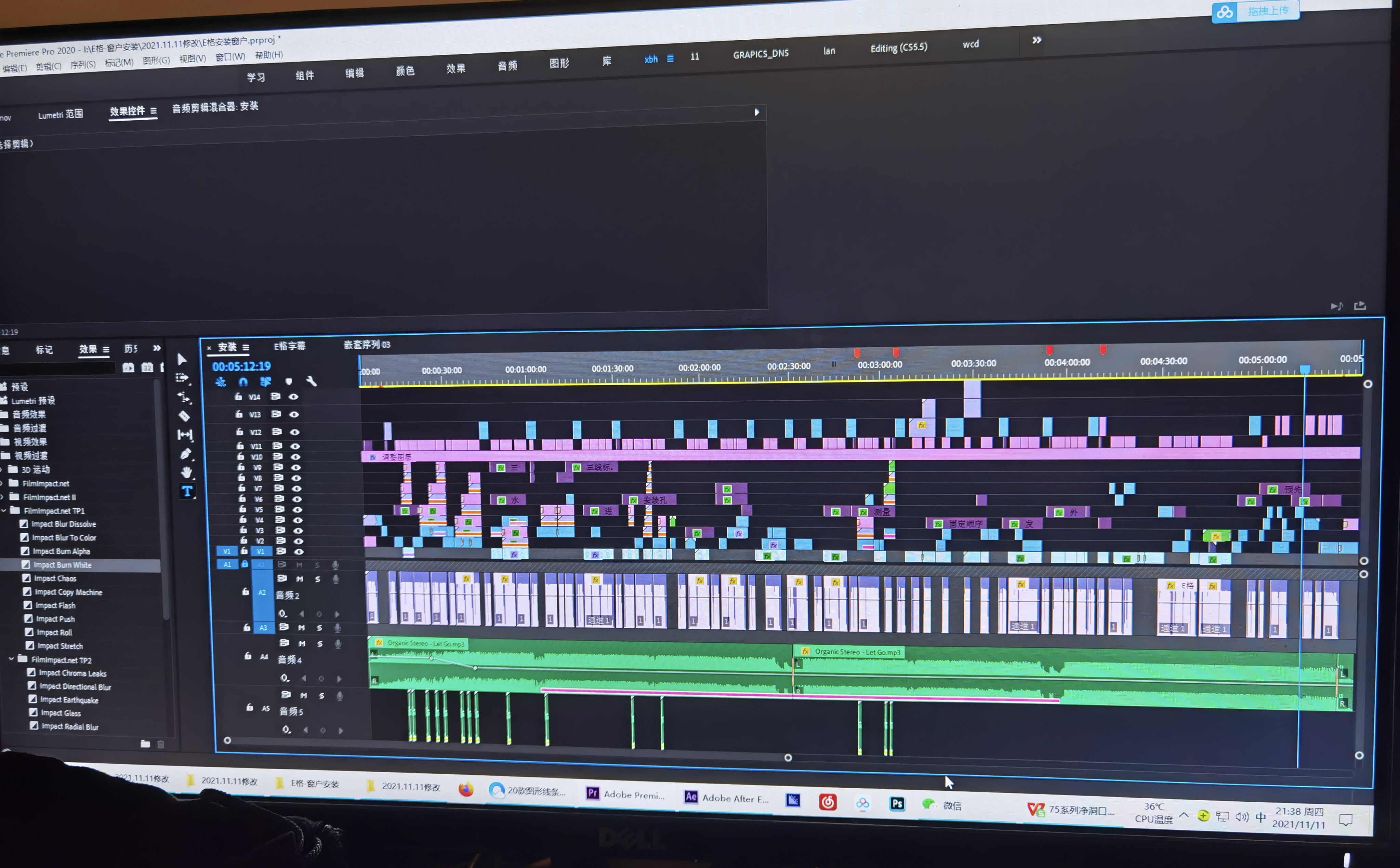Select the Hand tool
This screenshot has height=868, width=1400.
point(187,472)
